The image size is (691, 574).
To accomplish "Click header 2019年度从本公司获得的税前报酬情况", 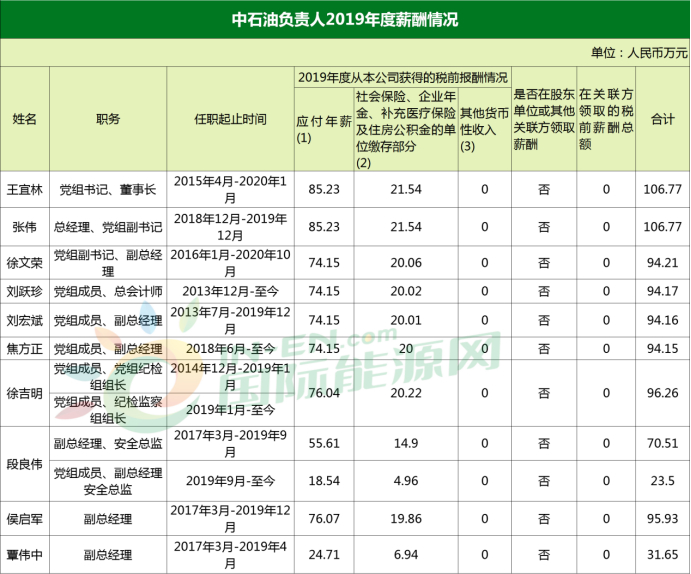I will pos(403,78).
